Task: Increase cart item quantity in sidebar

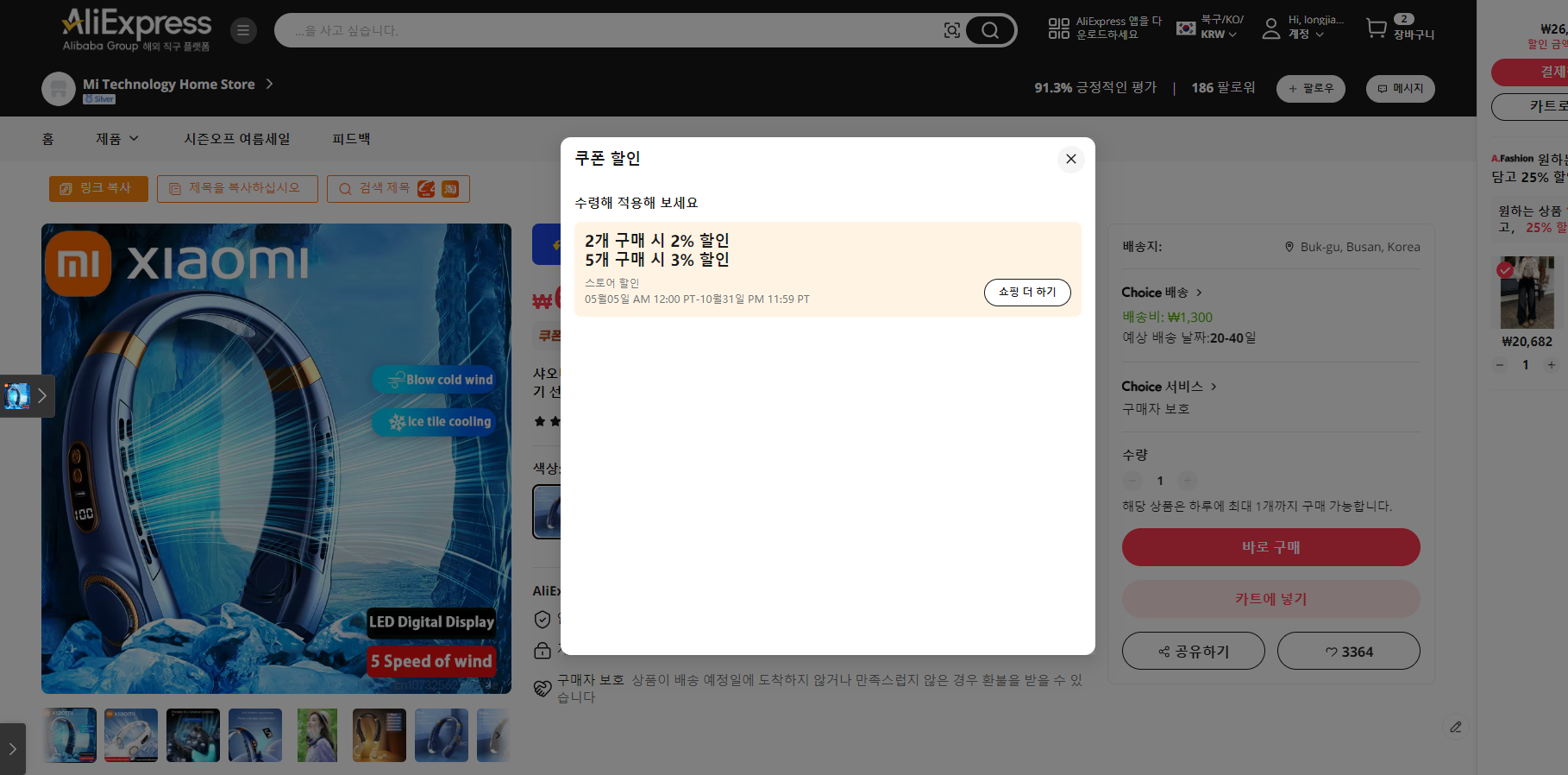Action: [x=1551, y=365]
